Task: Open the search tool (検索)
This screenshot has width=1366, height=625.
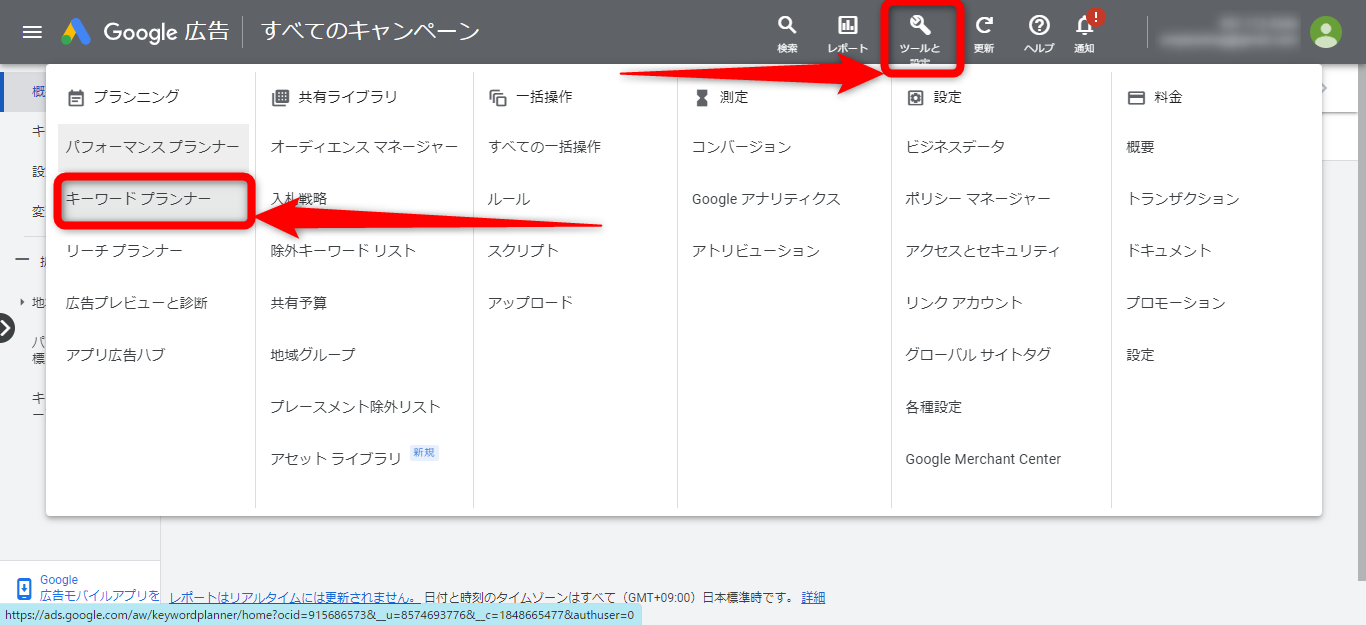Action: pos(787,34)
